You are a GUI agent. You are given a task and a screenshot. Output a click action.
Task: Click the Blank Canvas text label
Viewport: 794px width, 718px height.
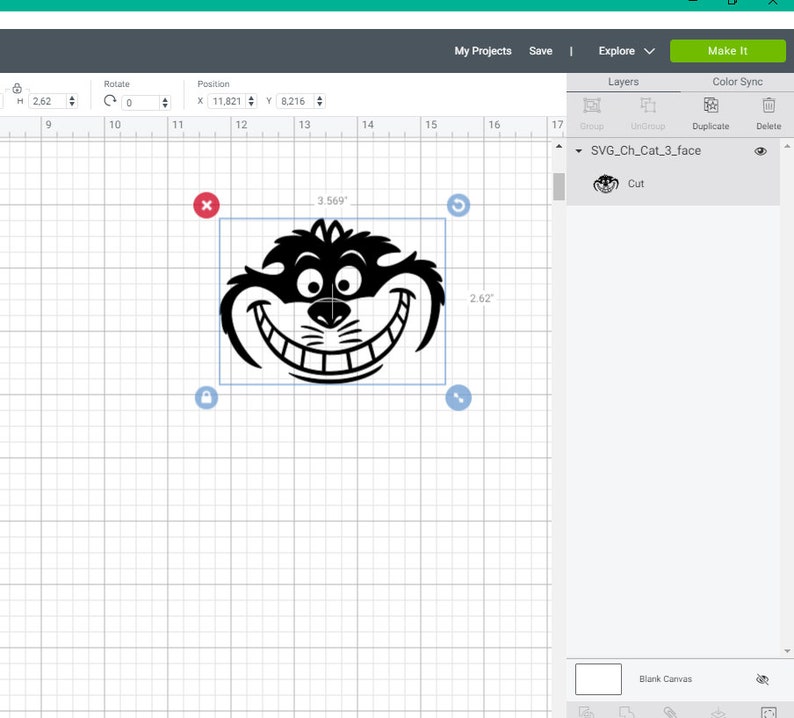pyautogui.click(x=665, y=679)
